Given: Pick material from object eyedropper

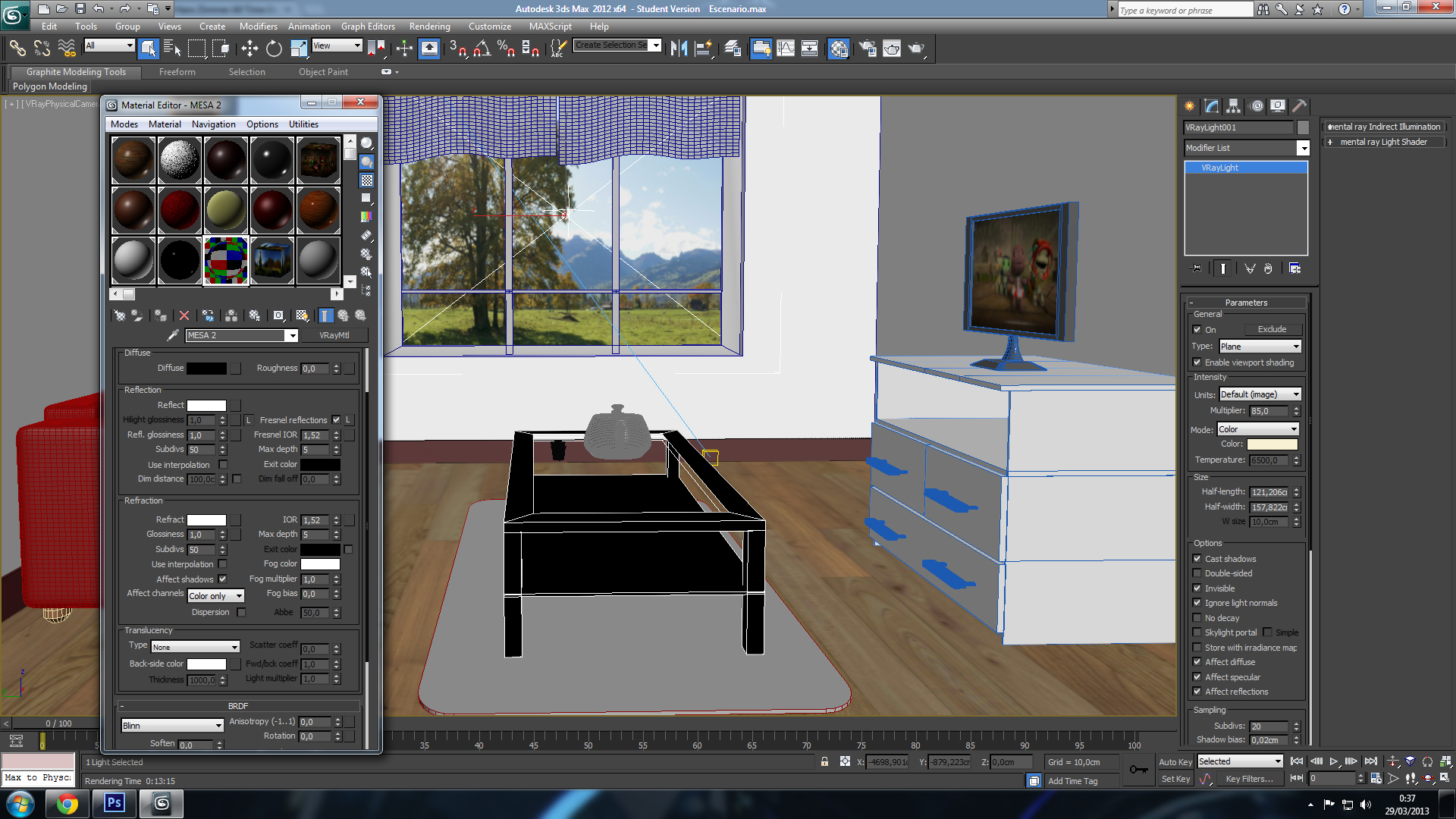Looking at the screenshot, I should [173, 335].
